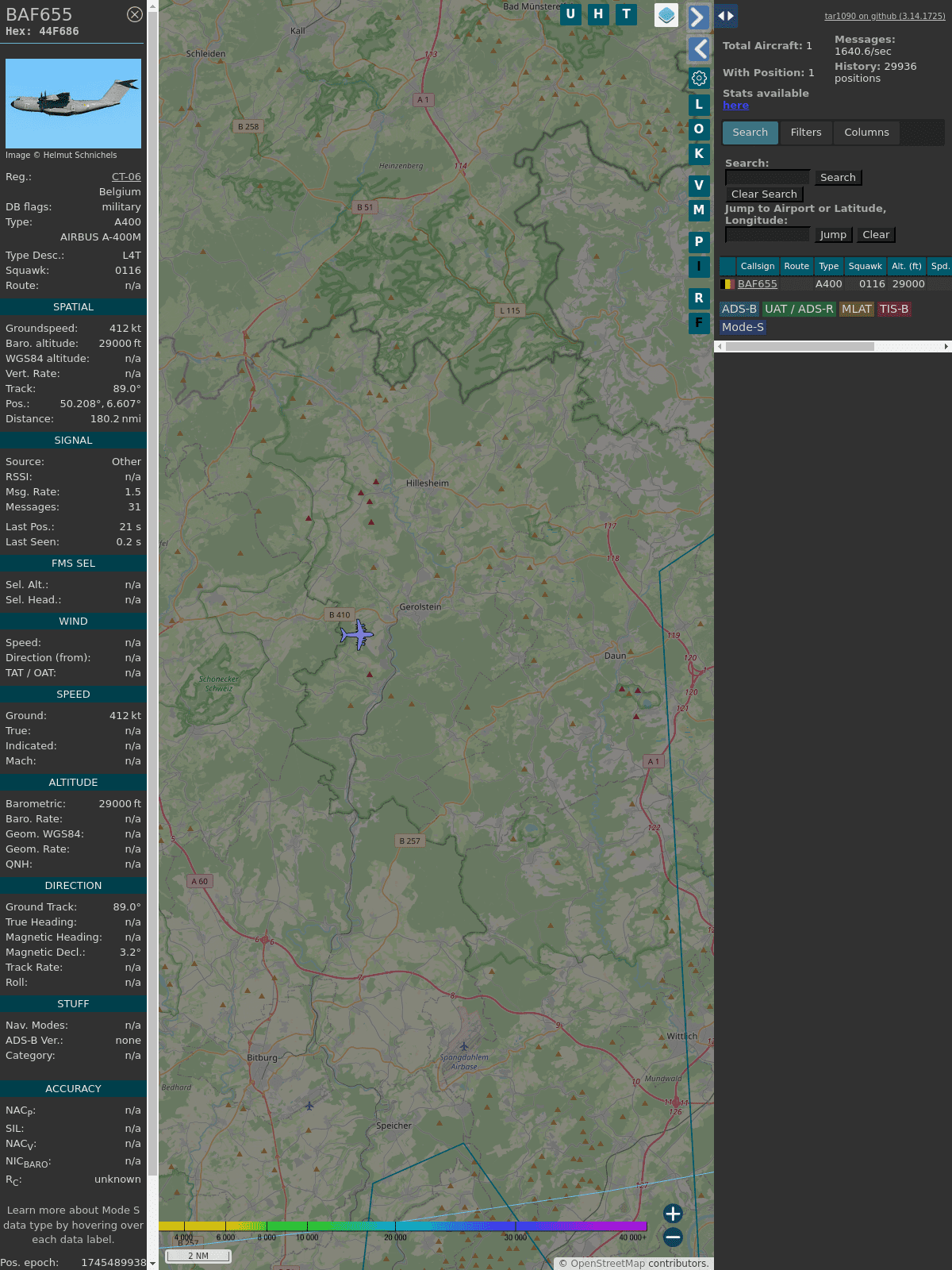
Task: Zoom out the map with minus button
Action: pyautogui.click(x=673, y=1237)
